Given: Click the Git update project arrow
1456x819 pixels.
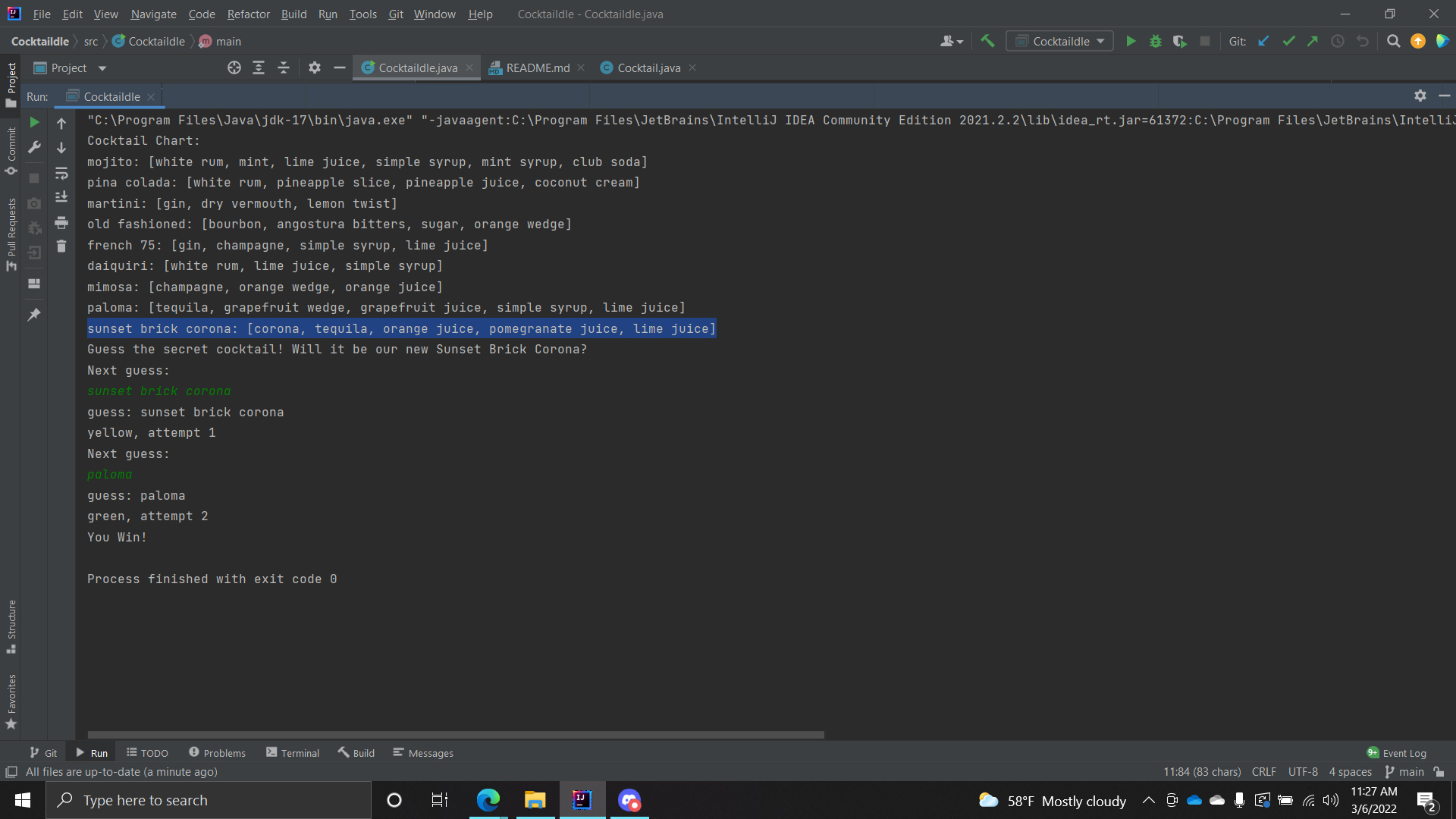Looking at the screenshot, I should pyautogui.click(x=1263, y=42).
